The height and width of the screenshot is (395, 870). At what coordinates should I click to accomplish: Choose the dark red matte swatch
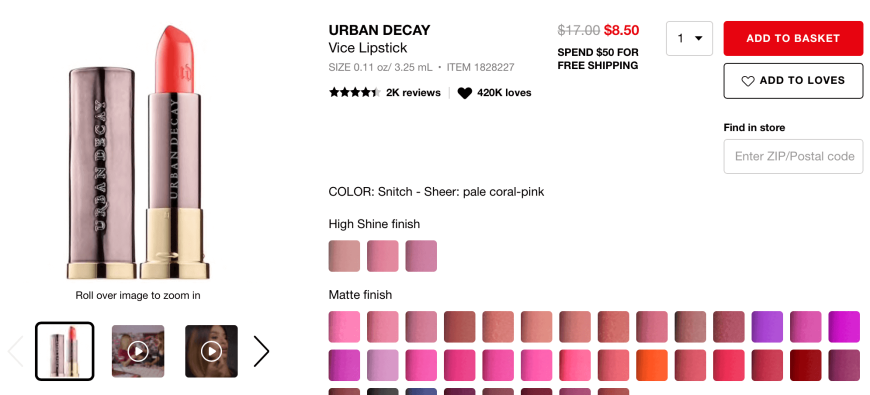[806, 365]
